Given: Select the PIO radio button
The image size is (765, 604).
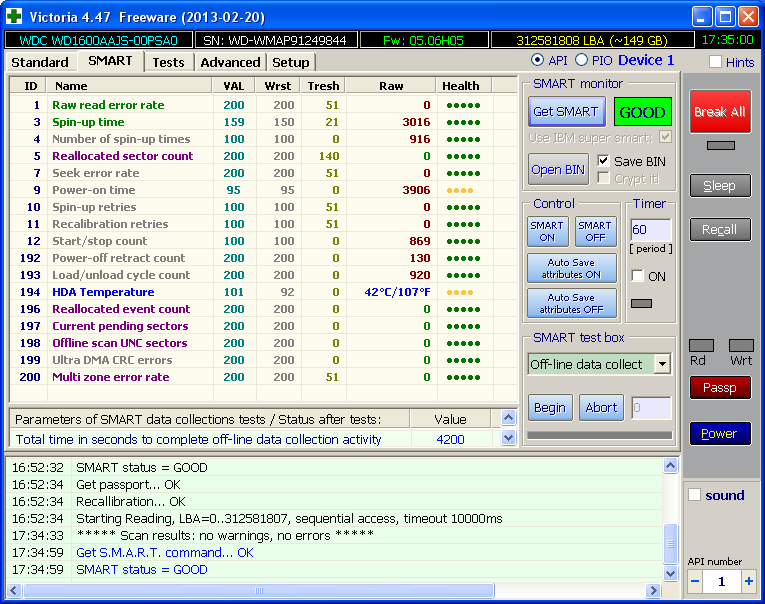Looking at the screenshot, I should coord(581,61).
